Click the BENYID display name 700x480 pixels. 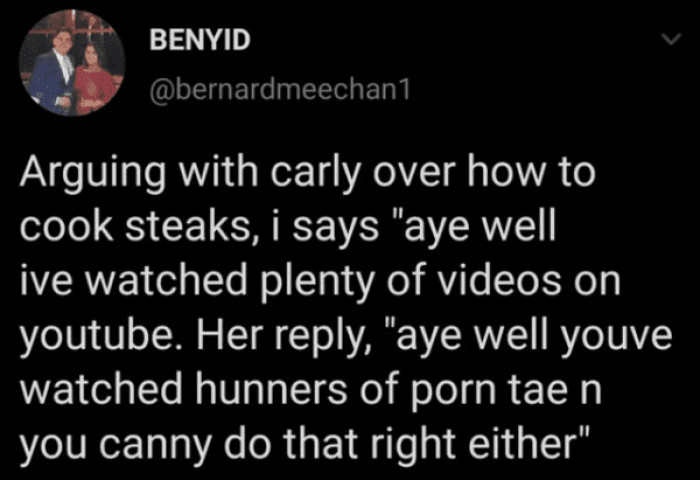(x=200, y=41)
